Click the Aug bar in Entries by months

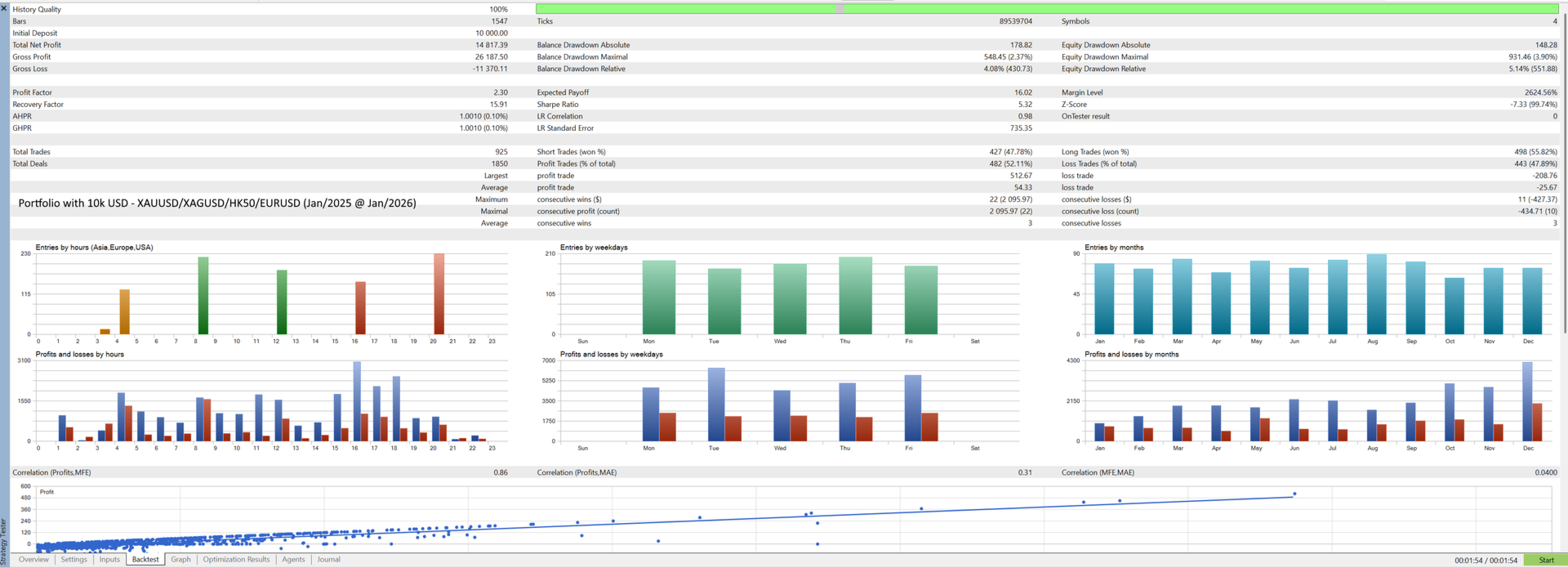click(1376, 294)
